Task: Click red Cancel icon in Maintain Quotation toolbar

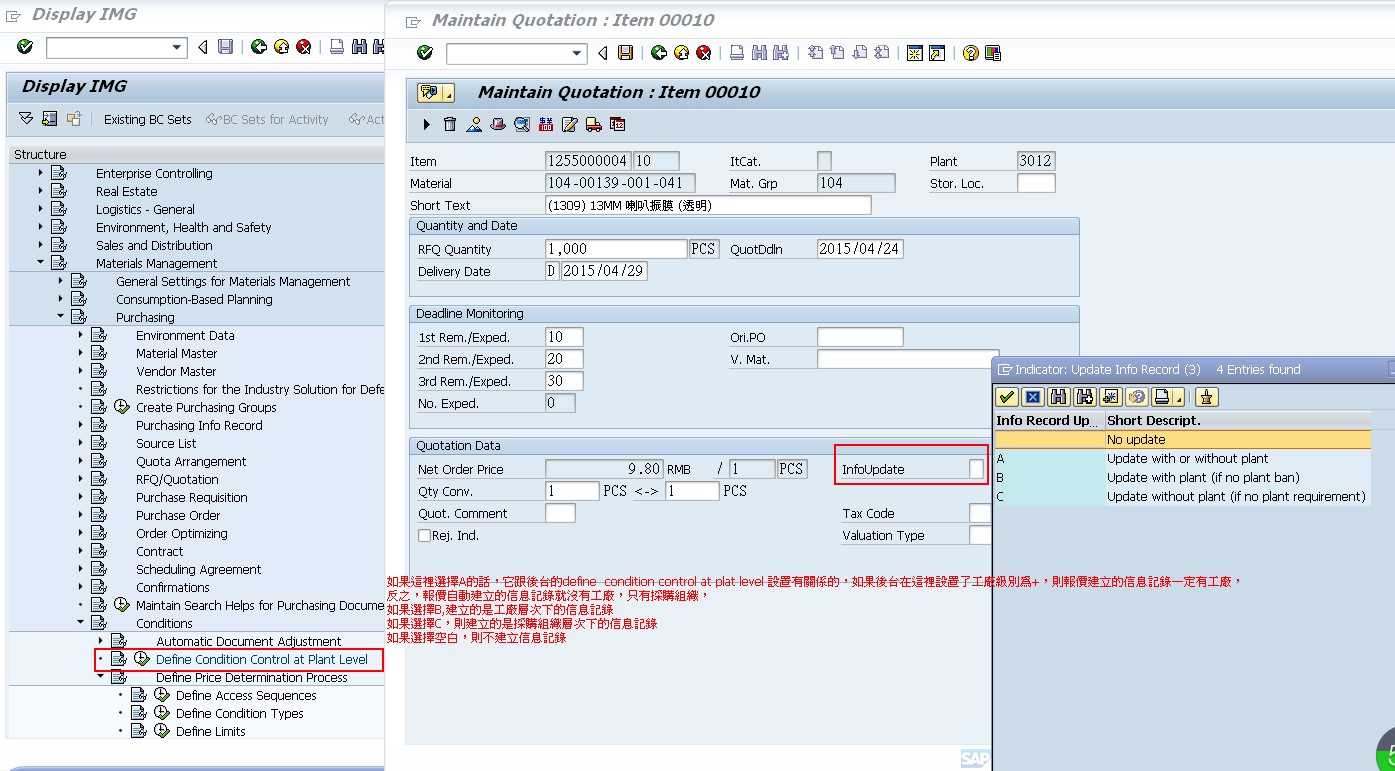Action: pyautogui.click(x=704, y=53)
